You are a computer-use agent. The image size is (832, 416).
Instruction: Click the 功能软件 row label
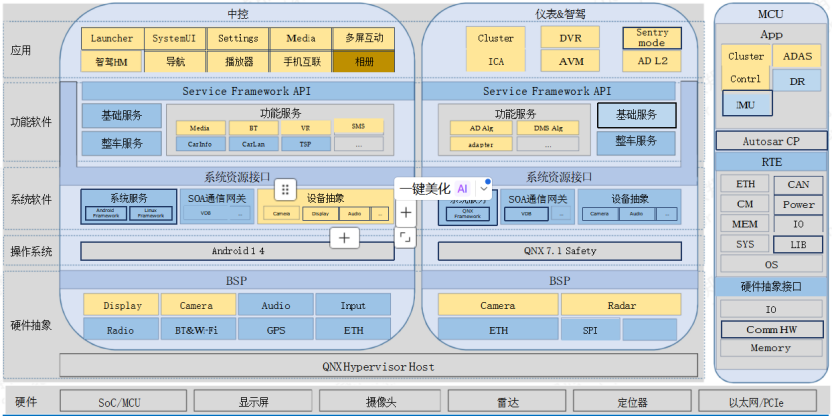31,122
